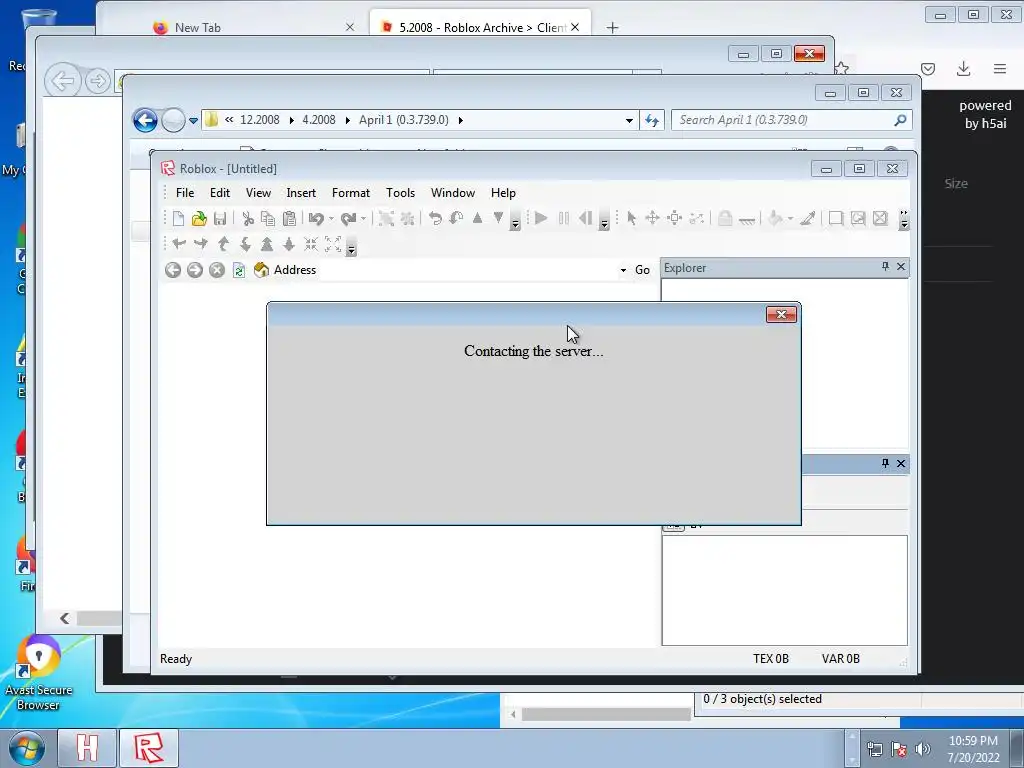
Task: Click the Rotate selection icon
Action: [x=435, y=218]
